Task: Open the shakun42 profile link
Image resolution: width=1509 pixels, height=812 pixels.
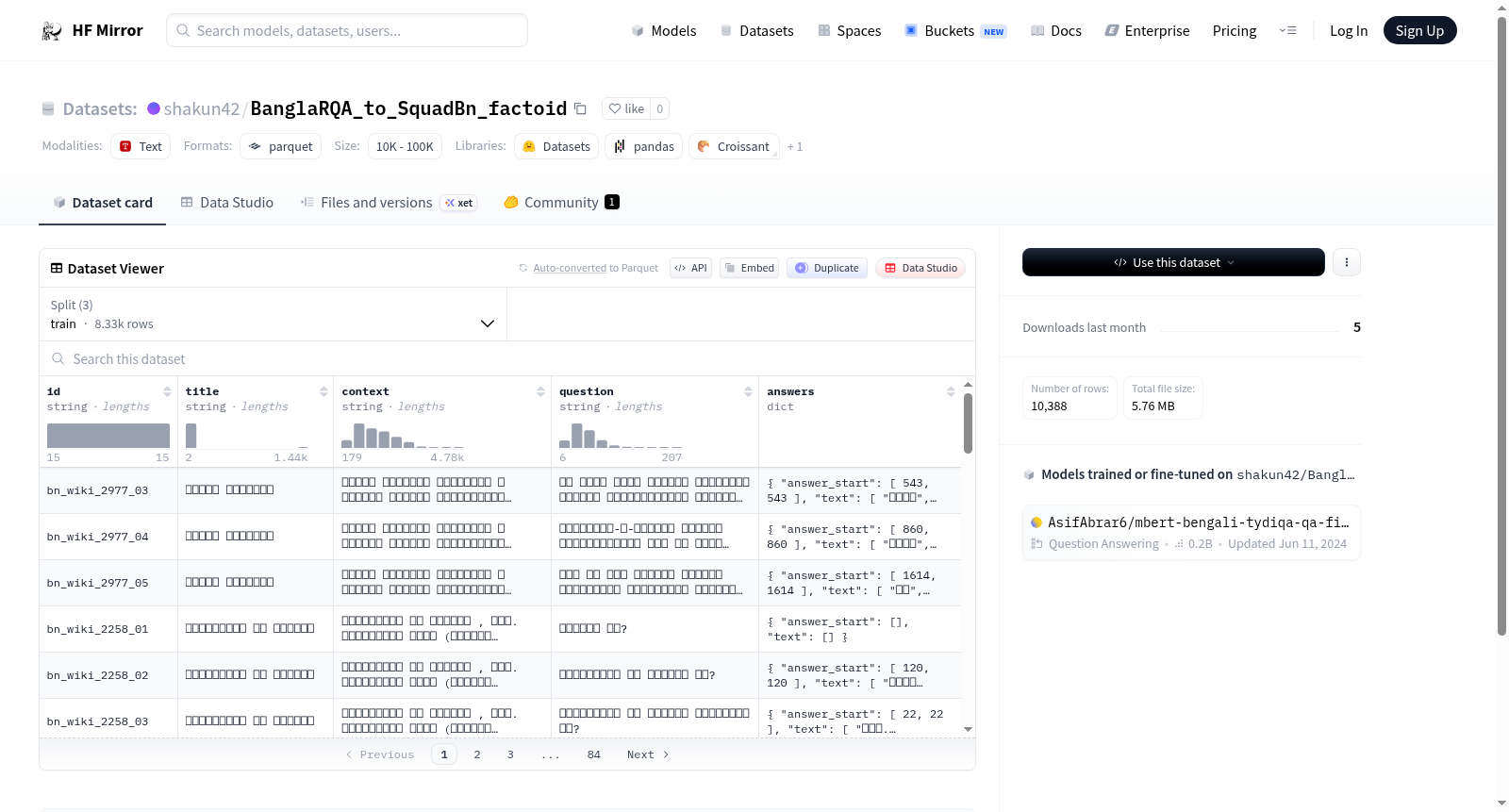Action: coord(202,109)
